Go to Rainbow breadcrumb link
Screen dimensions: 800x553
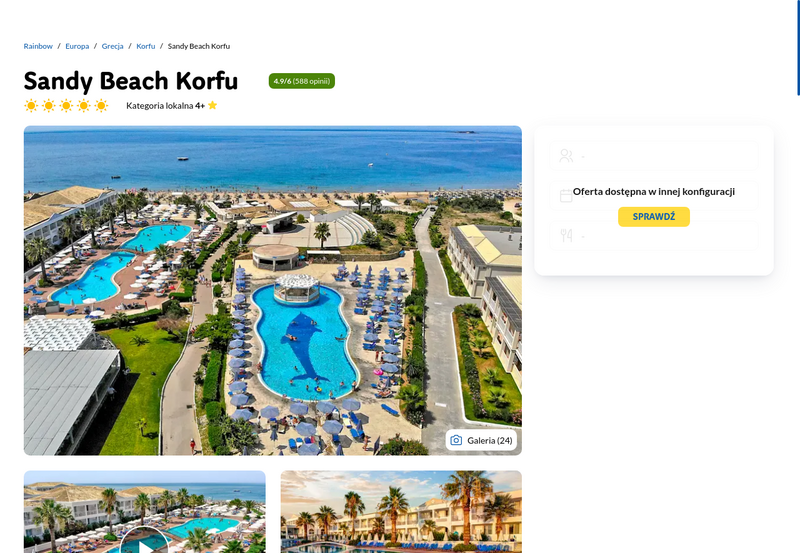tap(38, 46)
